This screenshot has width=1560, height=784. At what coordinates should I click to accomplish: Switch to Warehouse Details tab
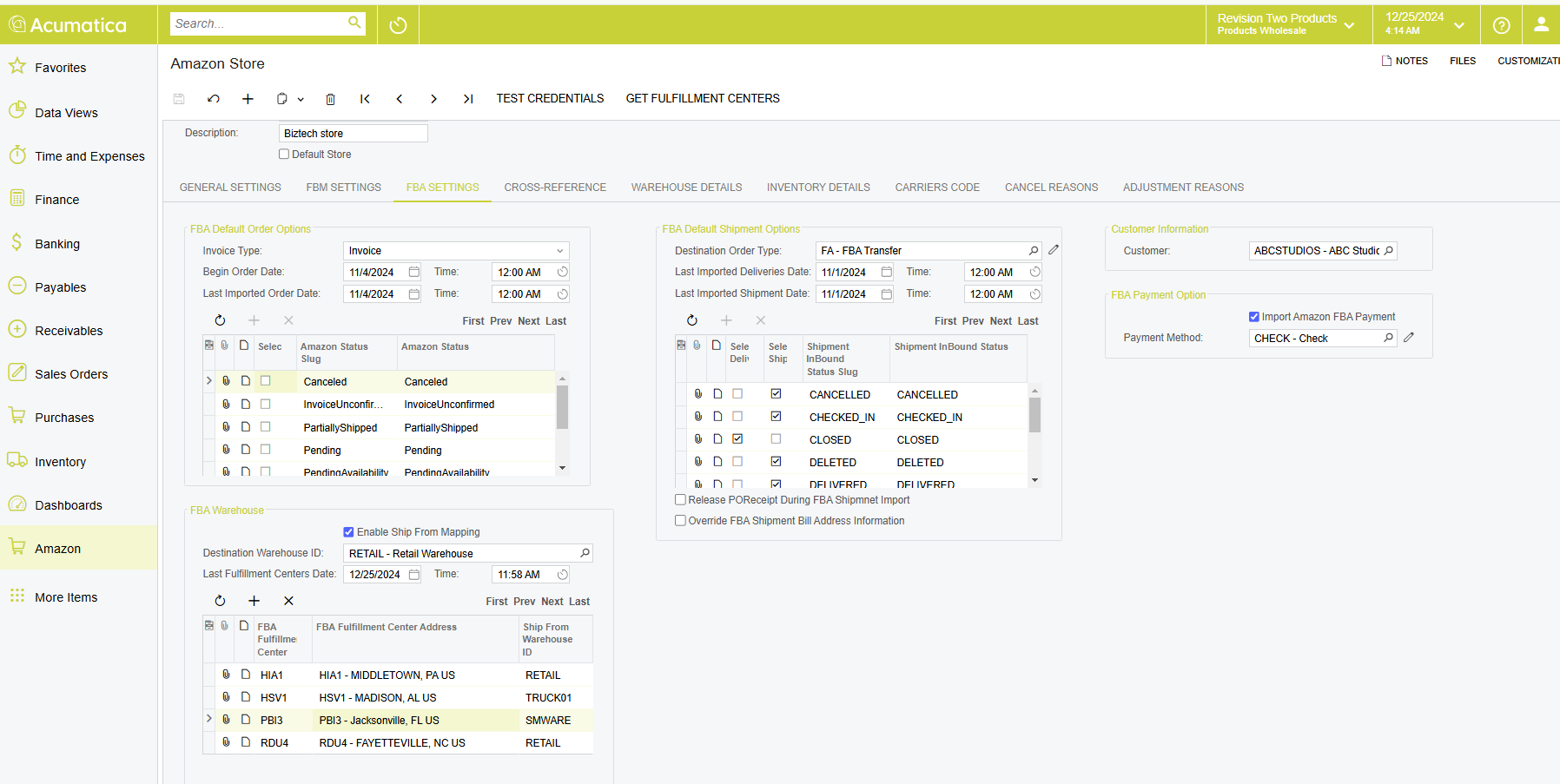pyautogui.click(x=686, y=188)
